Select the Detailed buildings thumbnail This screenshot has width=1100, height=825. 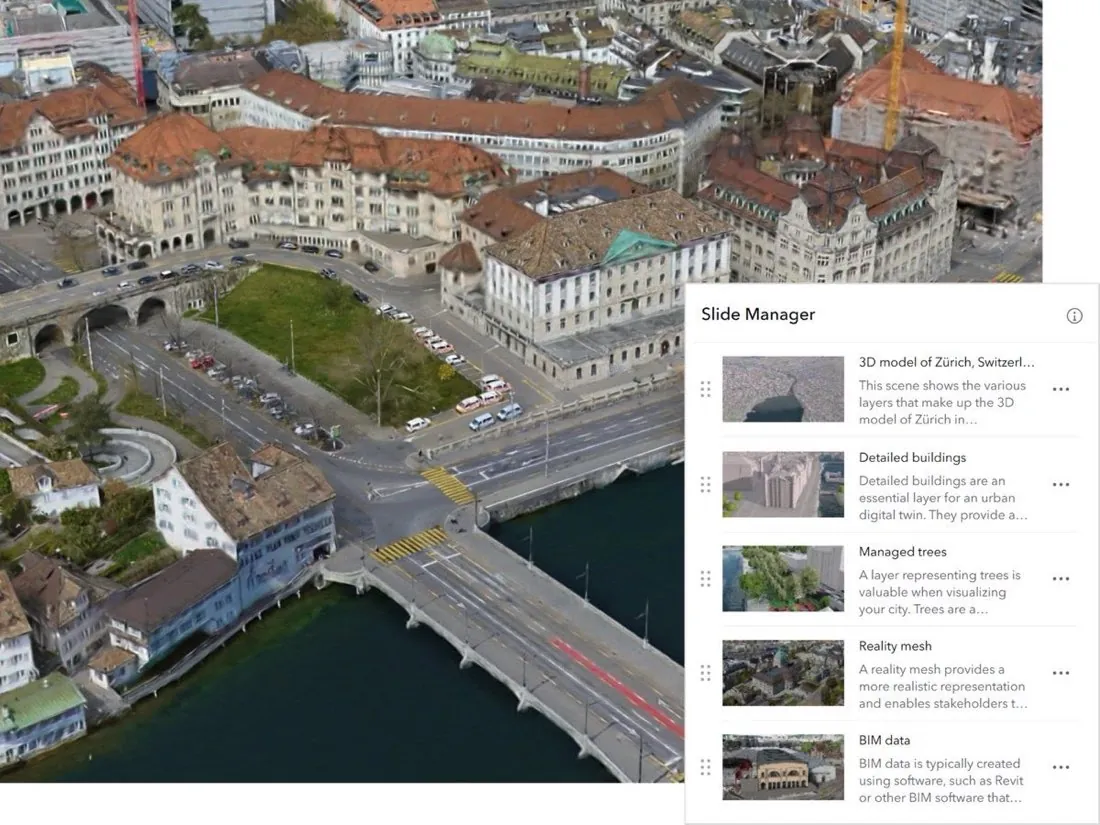[x=783, y=484]
